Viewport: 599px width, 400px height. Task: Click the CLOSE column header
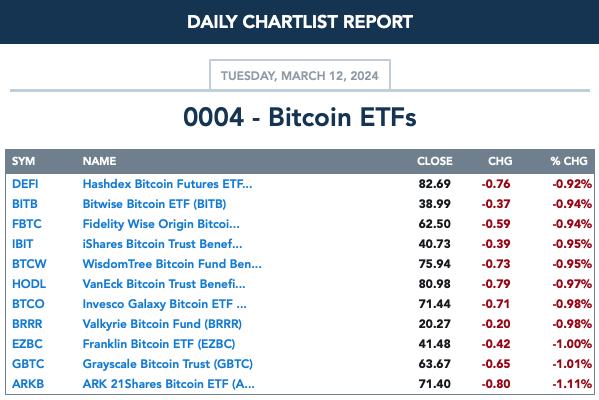435,161
